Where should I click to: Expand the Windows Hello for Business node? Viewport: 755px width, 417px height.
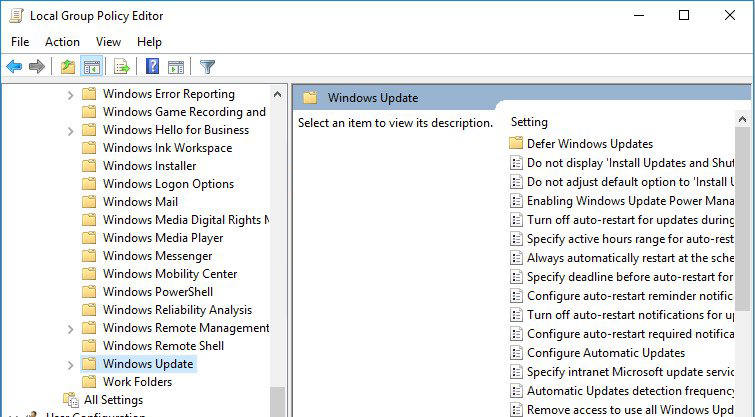70,131
